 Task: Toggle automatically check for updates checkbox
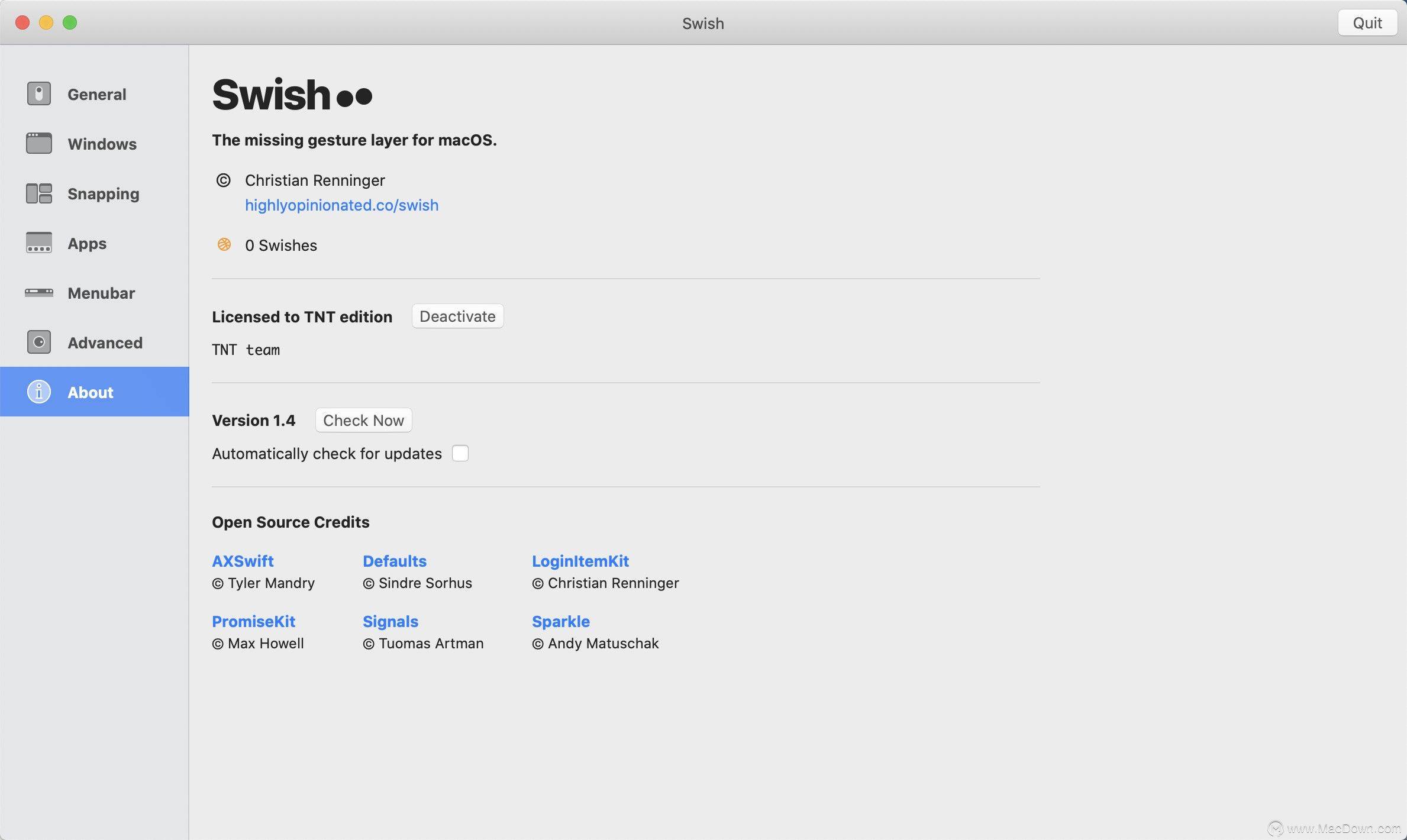pyautogui.click(x=460, y=453)
